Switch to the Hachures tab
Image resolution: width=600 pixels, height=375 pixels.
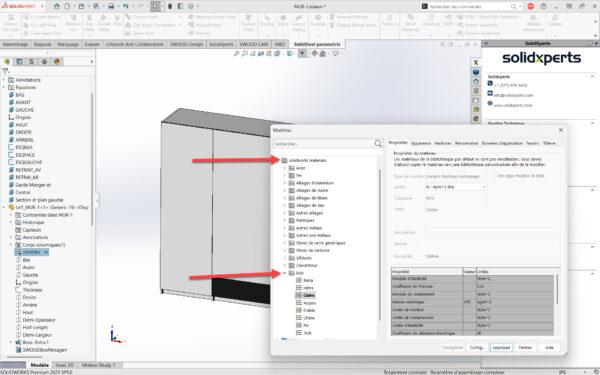click(443, 143)
